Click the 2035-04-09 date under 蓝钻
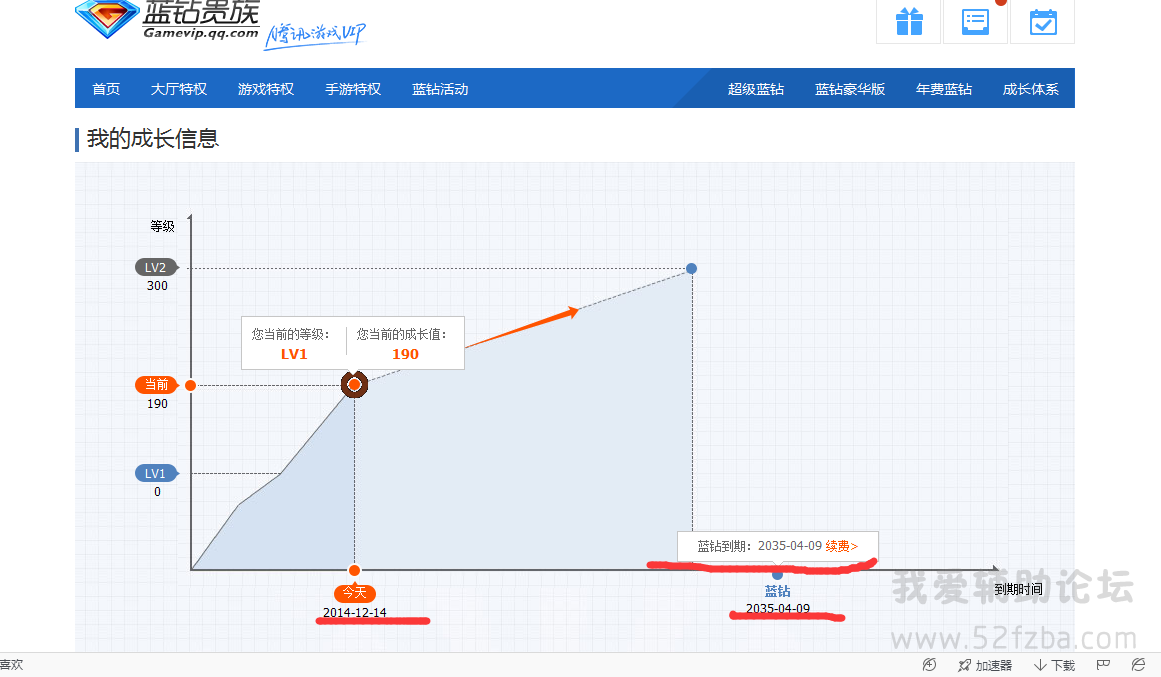The width and height of the screenshot is (1161, 677). tap(777, 609)
